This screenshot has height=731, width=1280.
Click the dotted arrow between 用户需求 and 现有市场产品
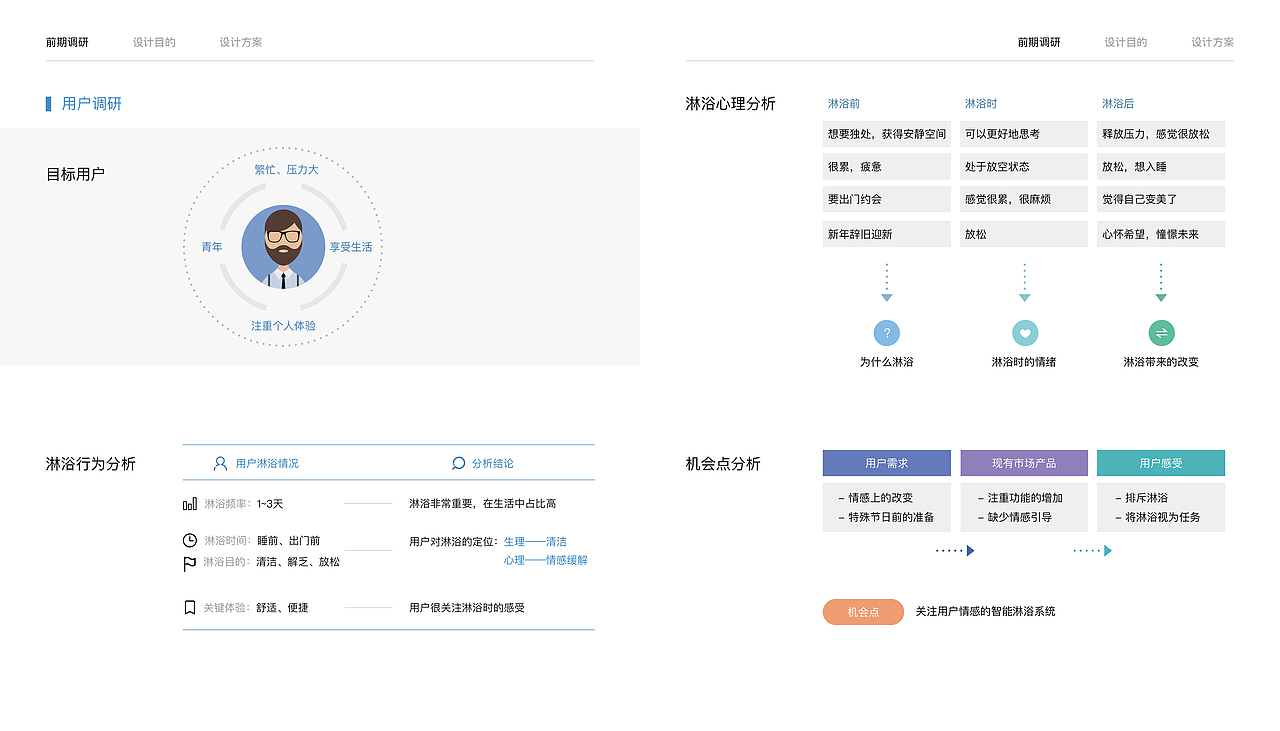click(x=955, y=549)
